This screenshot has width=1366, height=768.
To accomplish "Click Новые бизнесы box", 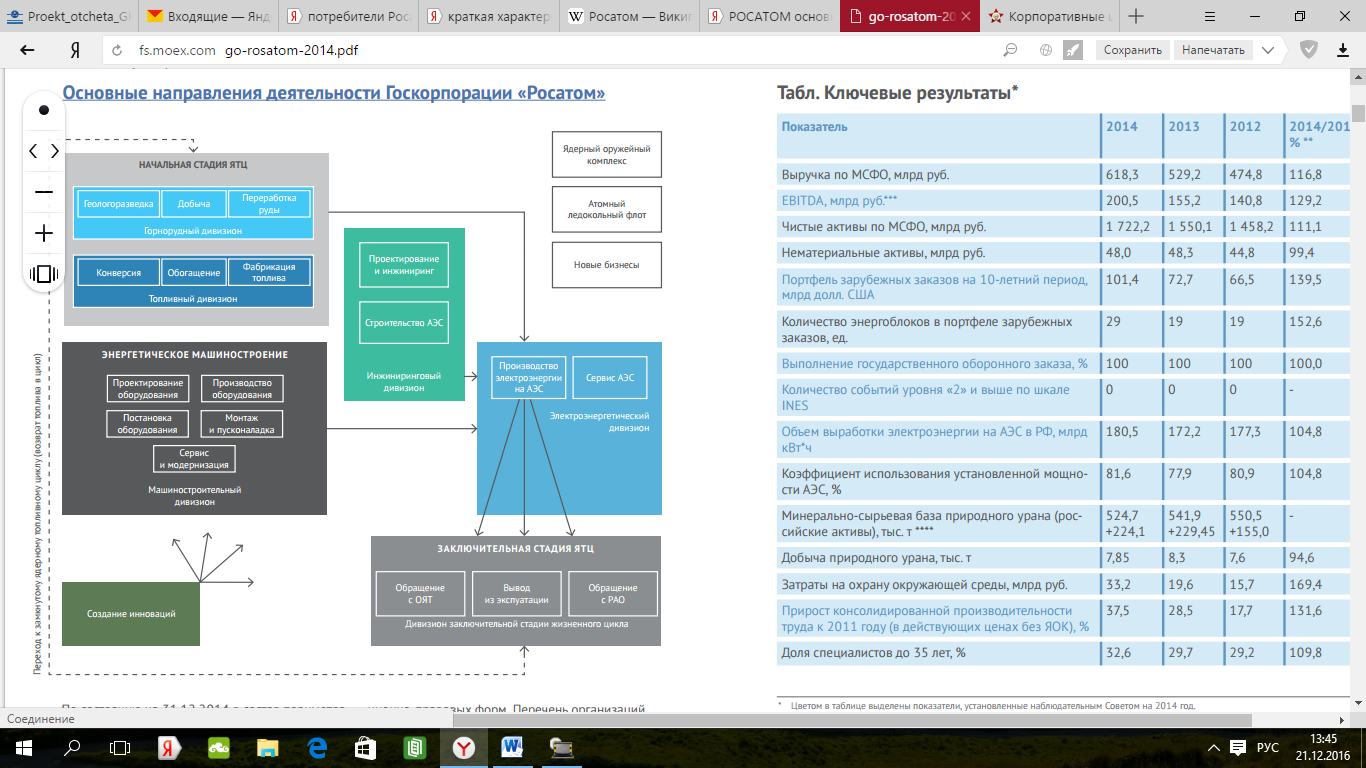I will (x=607, y=265).
